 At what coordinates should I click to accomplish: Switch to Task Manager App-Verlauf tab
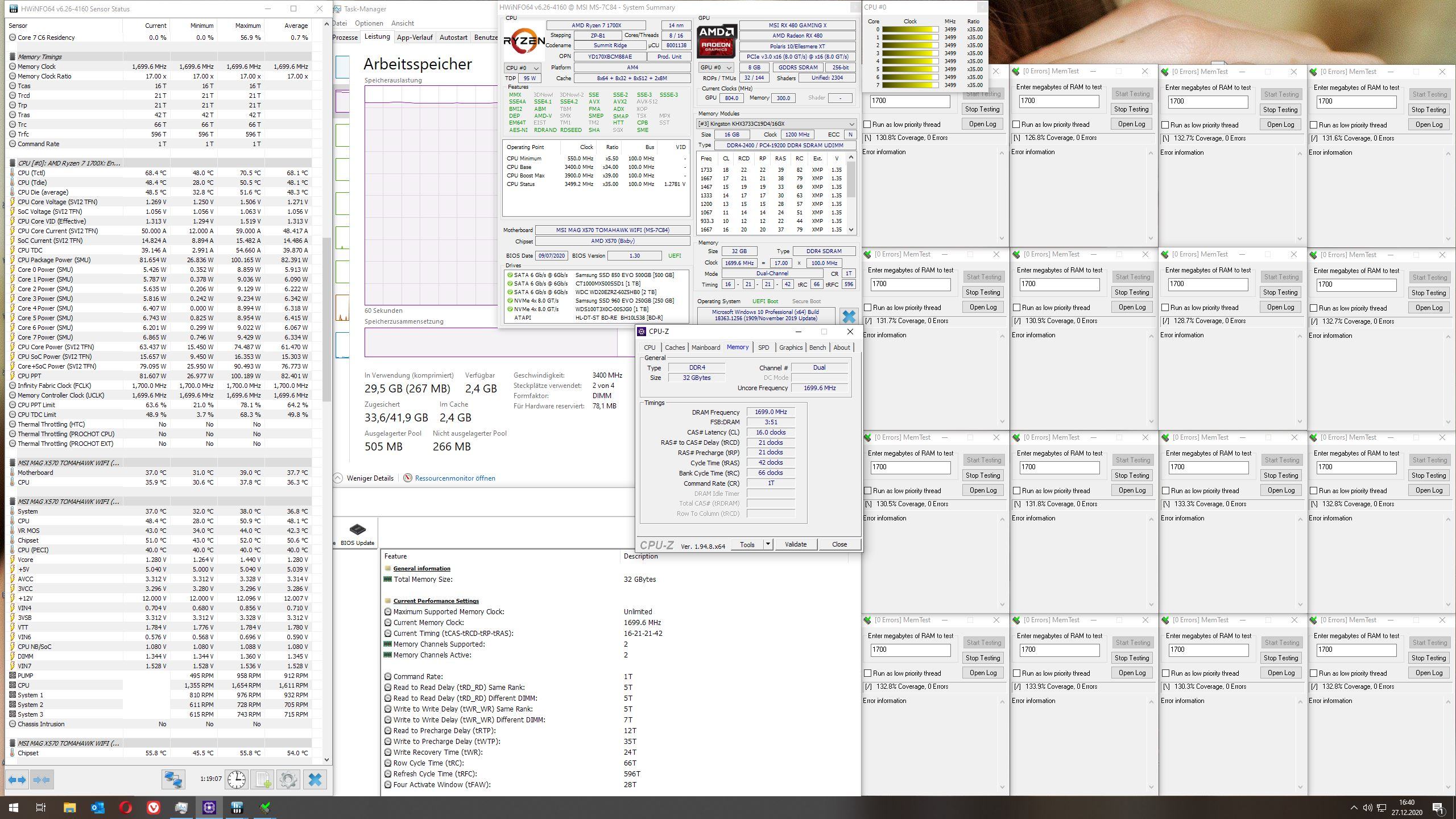tap(415, 38)
